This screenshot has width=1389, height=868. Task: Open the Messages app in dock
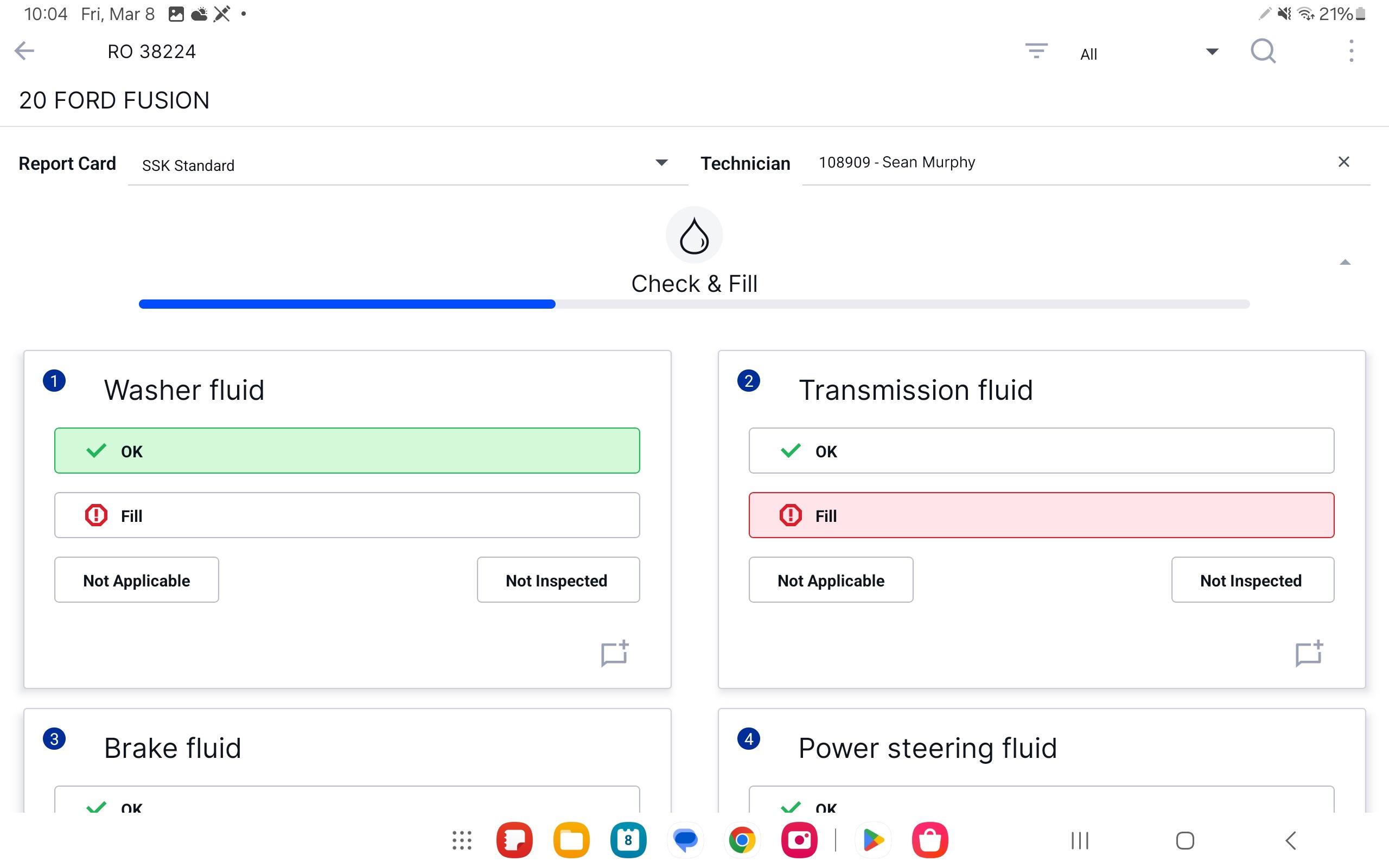coord(685,840)
